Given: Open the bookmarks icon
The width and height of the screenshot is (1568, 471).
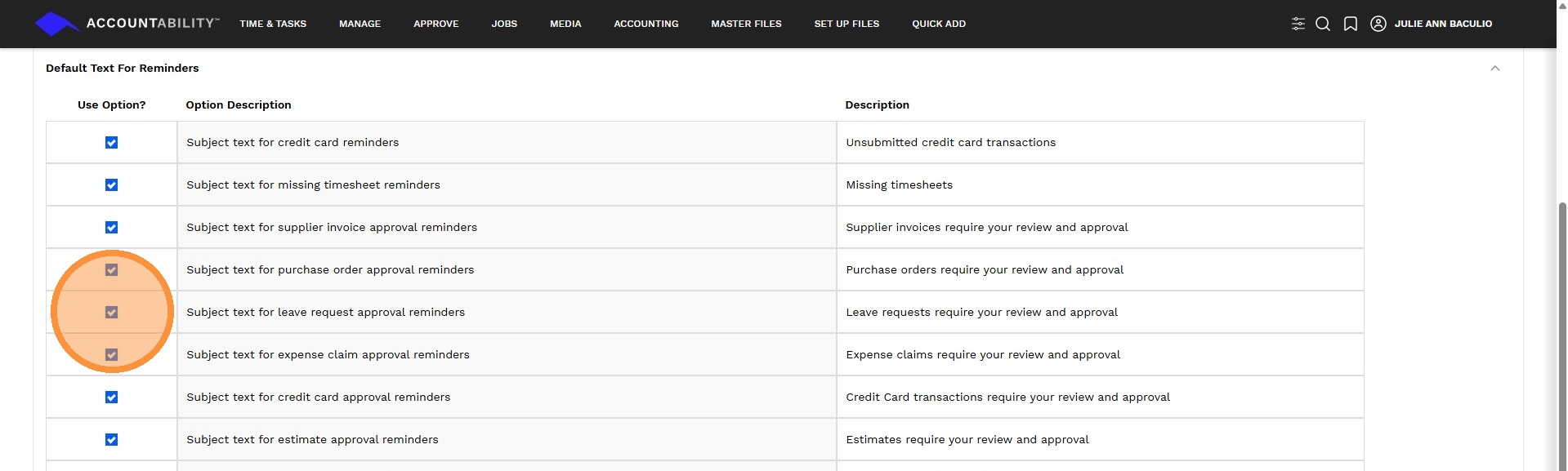Looking at the screenshot, I should coord(1351,24).
